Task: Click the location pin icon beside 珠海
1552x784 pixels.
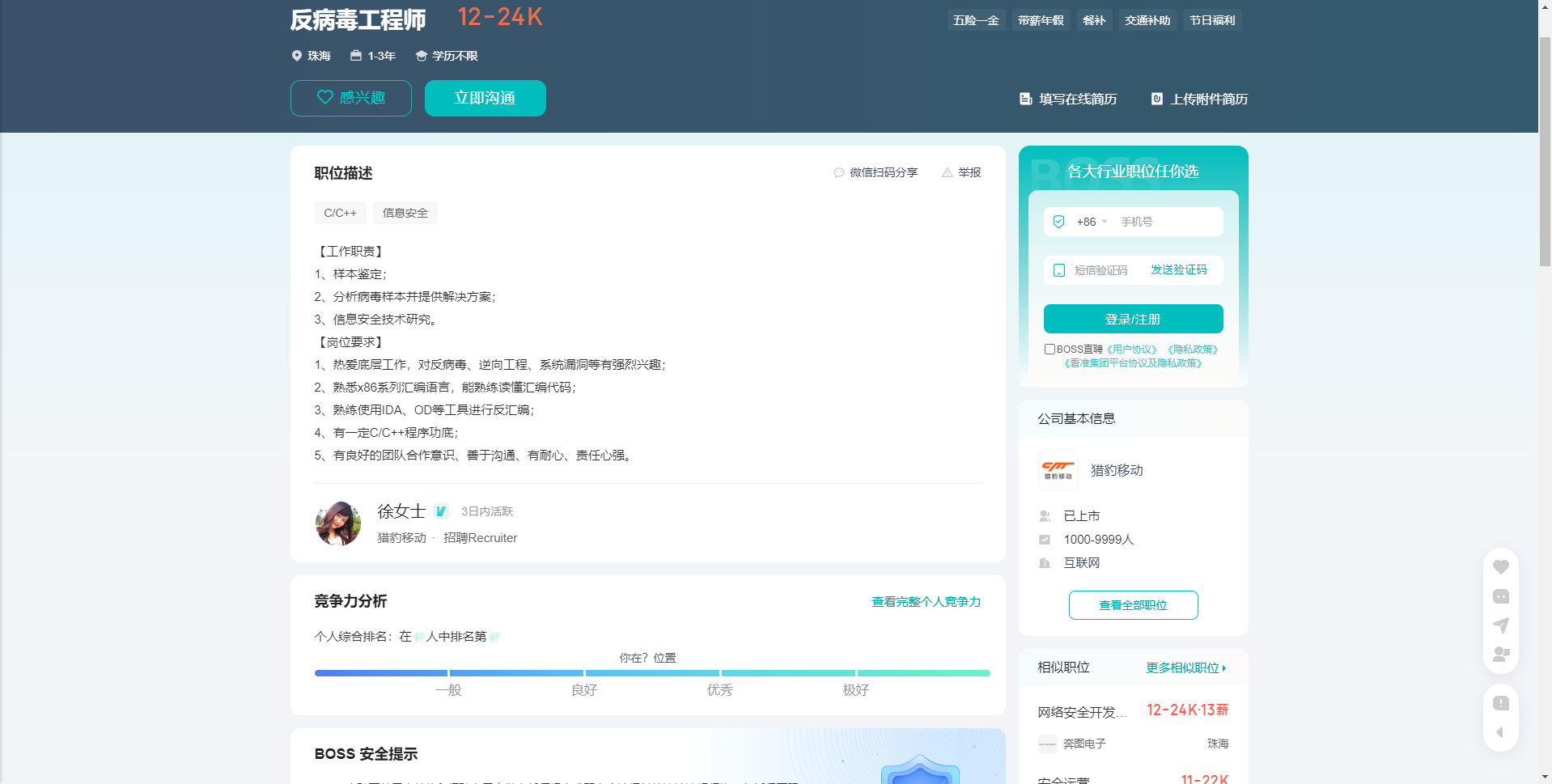Action: 296,56
